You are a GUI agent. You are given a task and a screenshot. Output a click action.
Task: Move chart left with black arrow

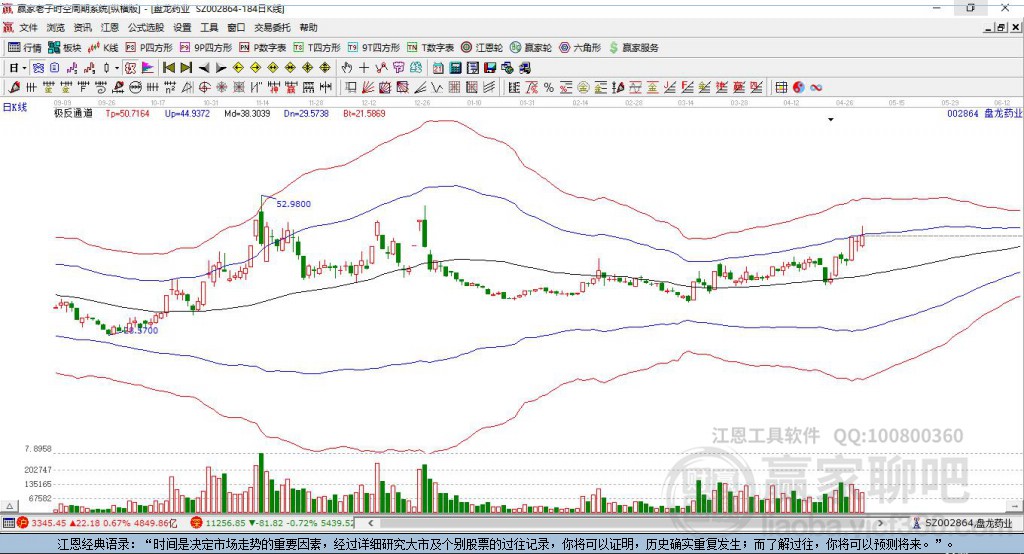tap(204, 68)
